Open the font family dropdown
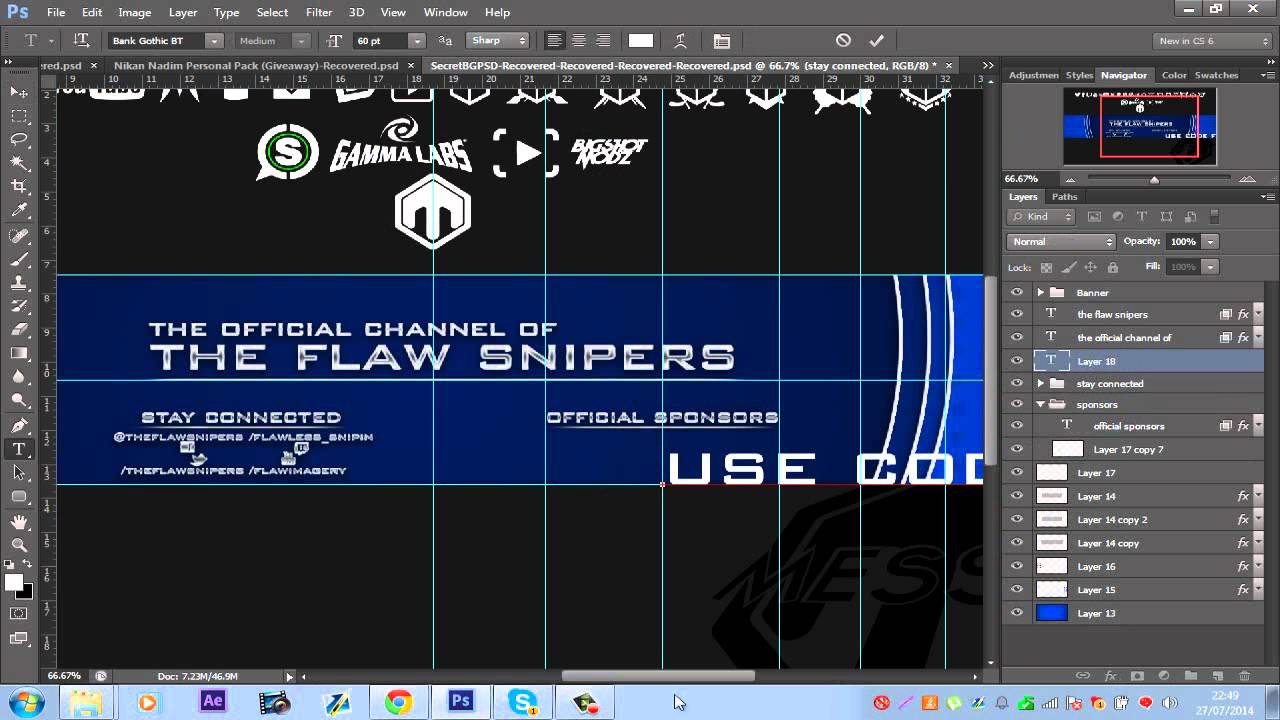The image size is (1280, 720). (x=214, y=41)
